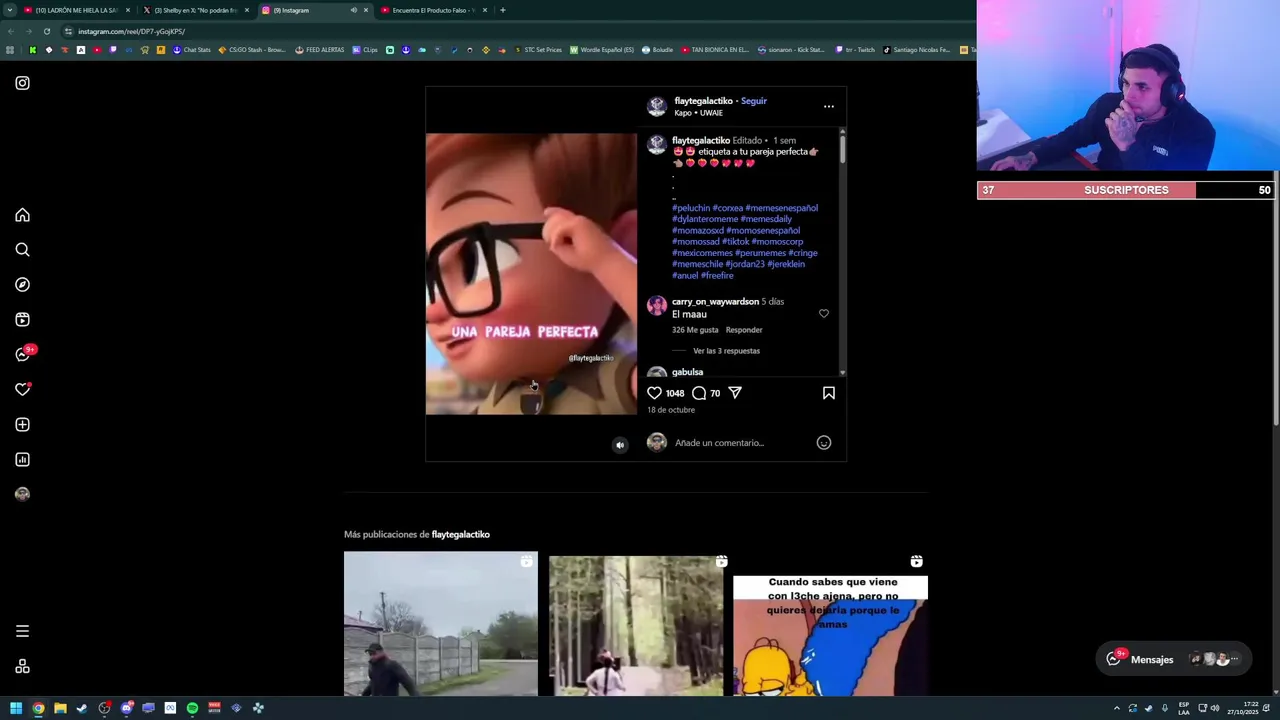
Task: Open the flaytegalactiko profile from the post header
Action: [703, 101]
